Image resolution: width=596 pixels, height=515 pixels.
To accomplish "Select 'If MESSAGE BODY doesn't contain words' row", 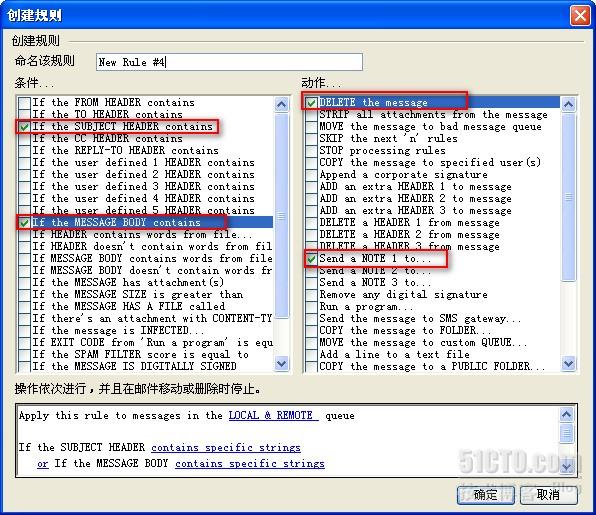I will 152,270.
